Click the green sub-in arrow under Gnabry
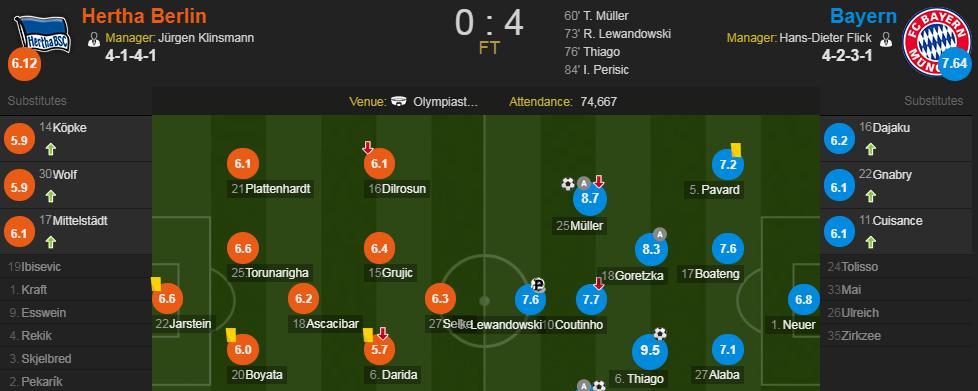Image resolution: width=978 pixels, height=391 pixels. pos(871,196)
